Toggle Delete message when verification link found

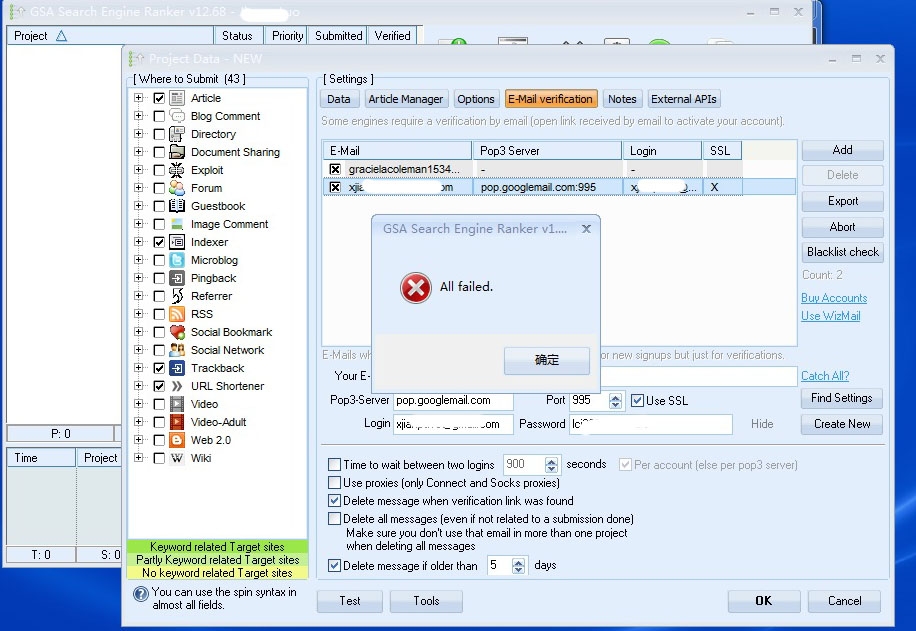point(335,501)
